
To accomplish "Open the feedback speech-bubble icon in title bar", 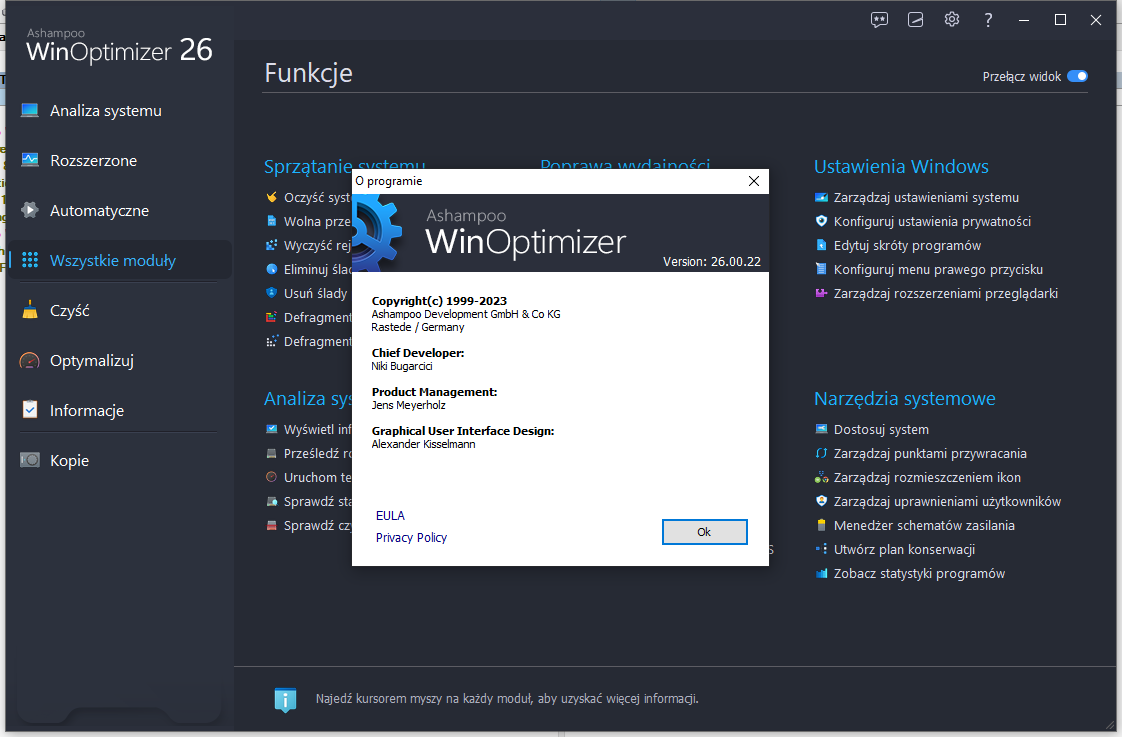I will [x=879, y=20].
